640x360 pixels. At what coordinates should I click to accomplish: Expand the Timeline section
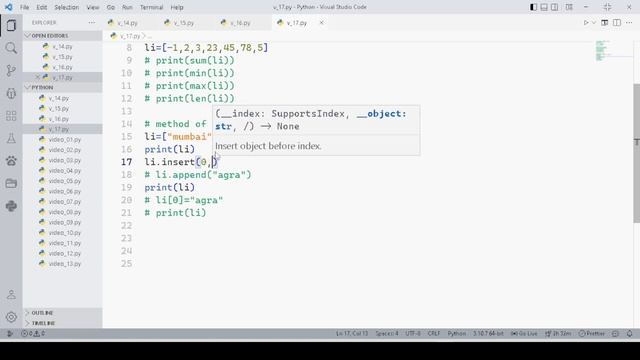(x=62, y=323)
